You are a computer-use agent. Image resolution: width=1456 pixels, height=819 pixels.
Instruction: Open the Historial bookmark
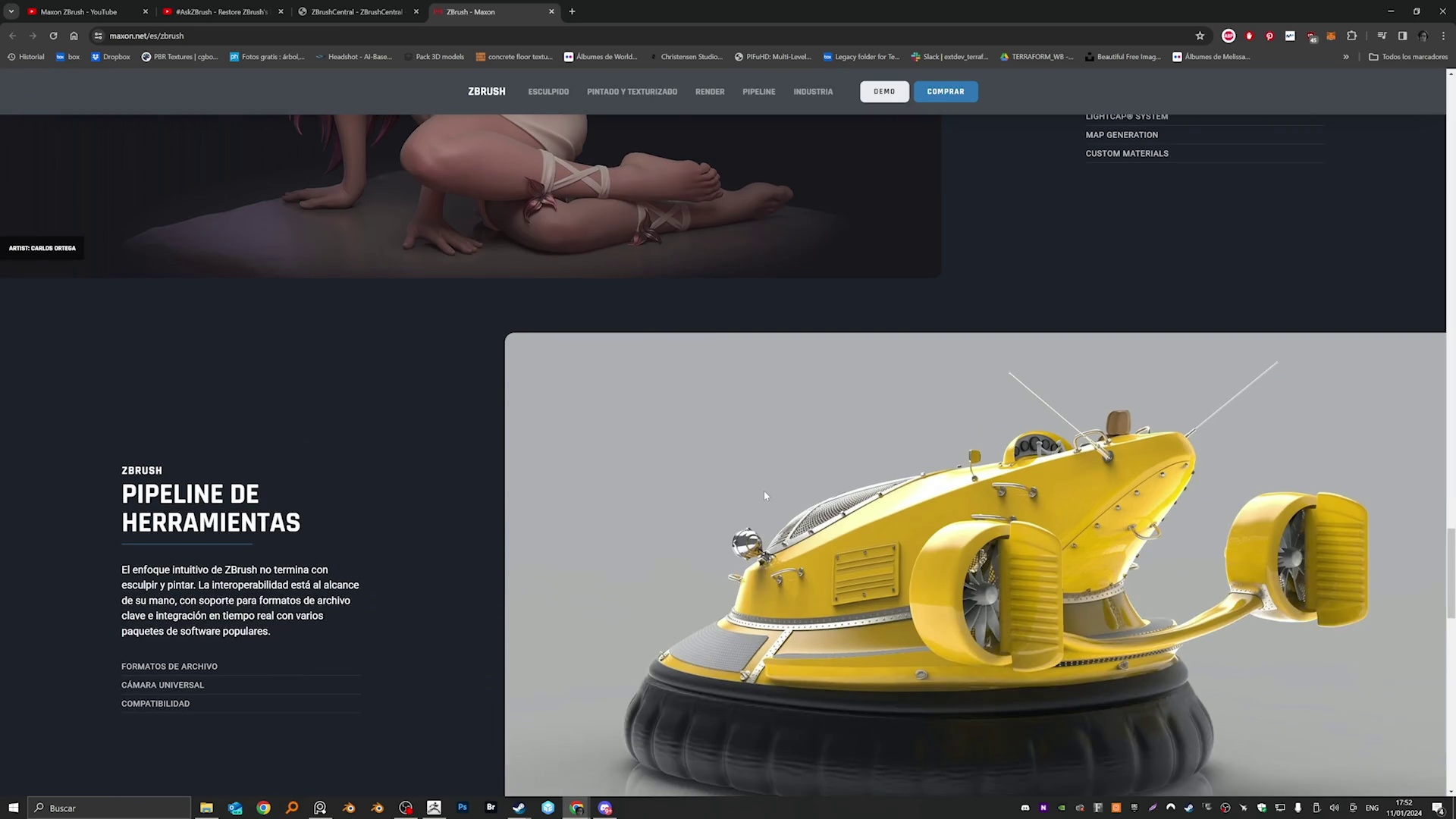click(x=26, y=57)
